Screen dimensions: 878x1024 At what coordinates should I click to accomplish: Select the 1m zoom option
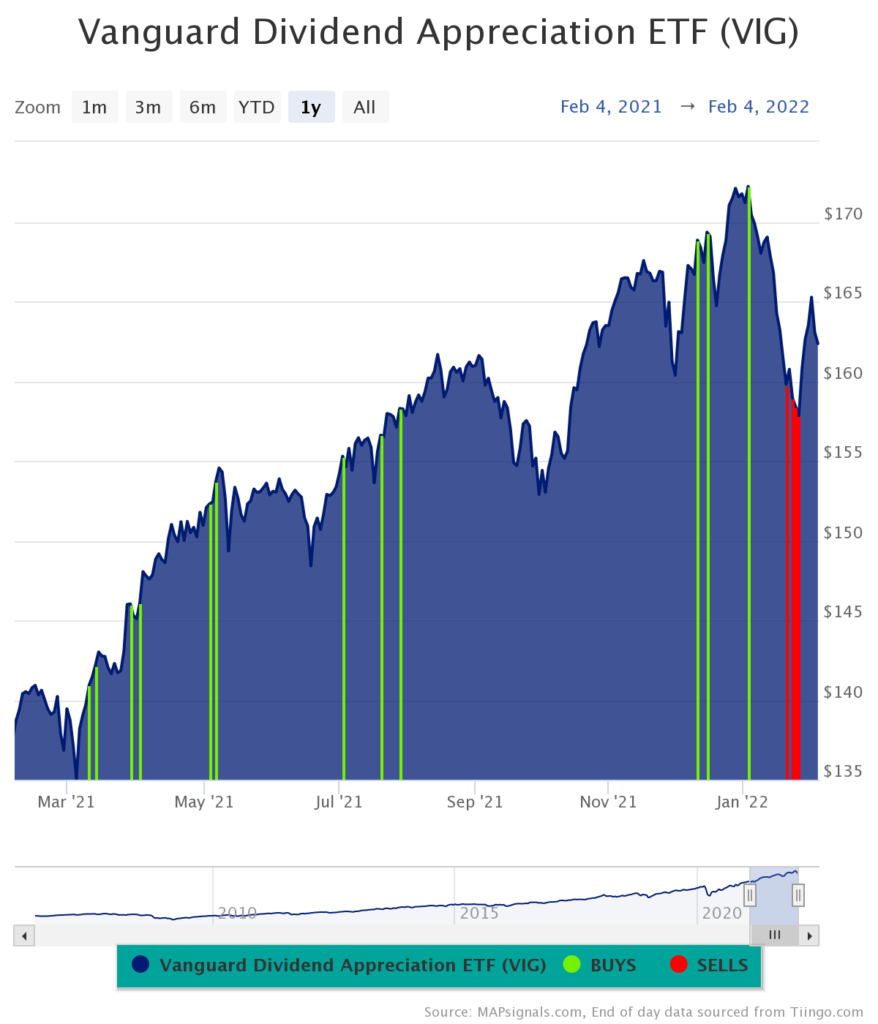95,107
